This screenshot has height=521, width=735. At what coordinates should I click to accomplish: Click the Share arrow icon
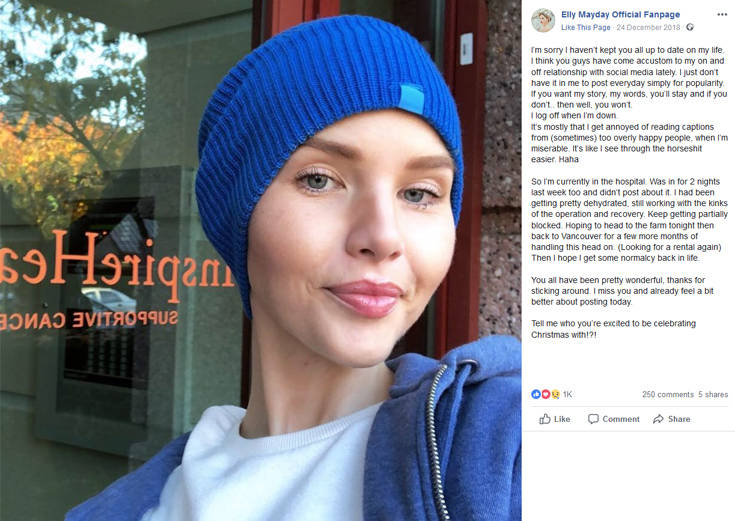tap(658, 419)
